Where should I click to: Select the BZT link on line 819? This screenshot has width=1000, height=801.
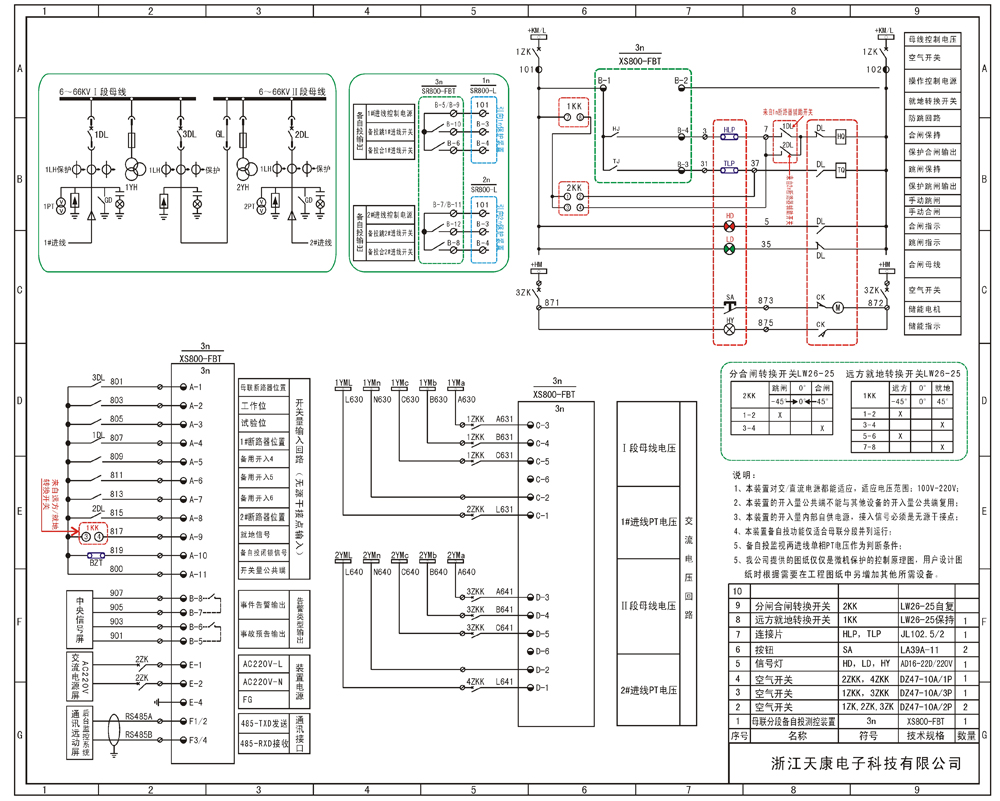96,555
